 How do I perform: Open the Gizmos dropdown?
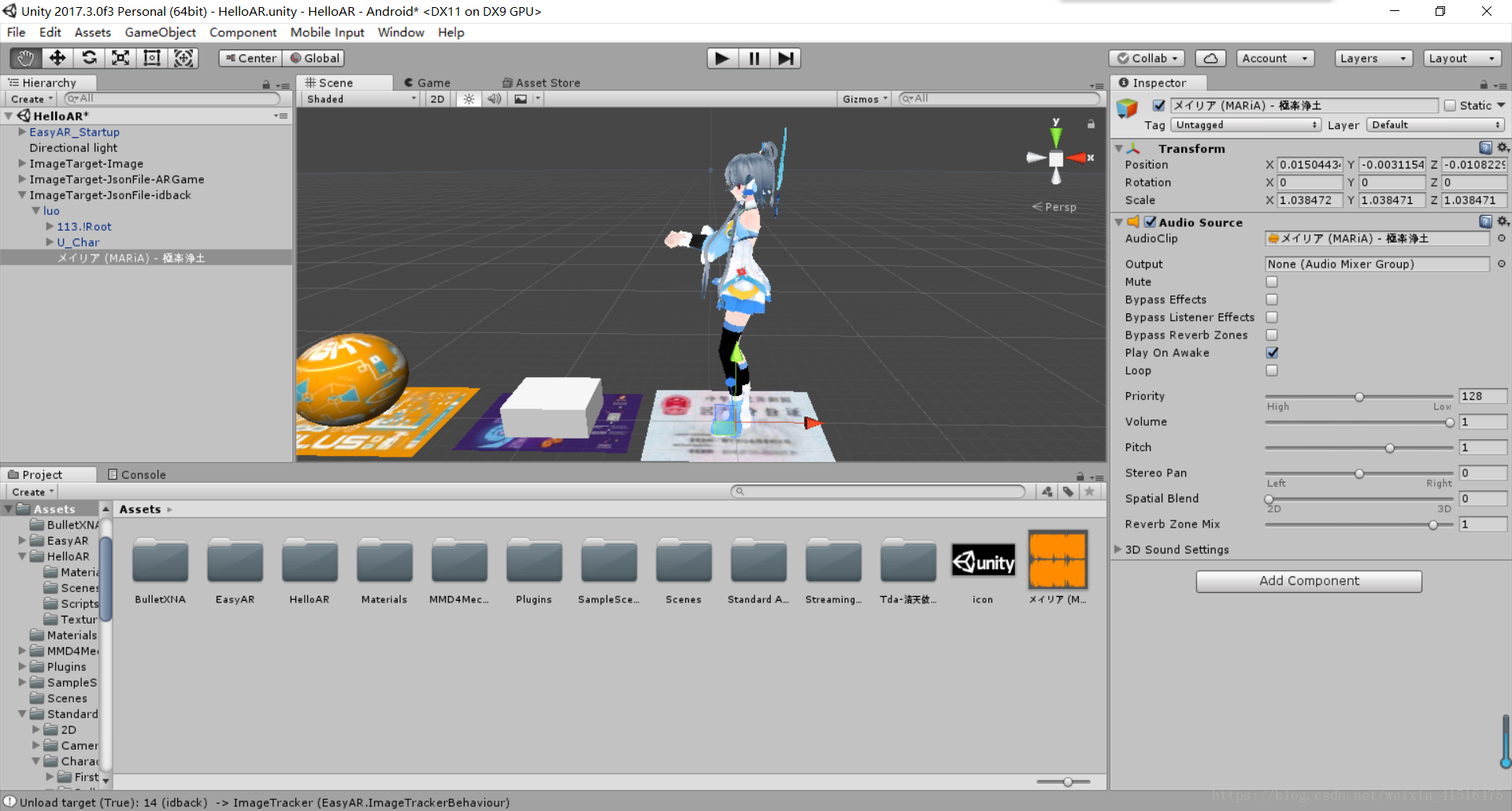click(x=865, y=99)
